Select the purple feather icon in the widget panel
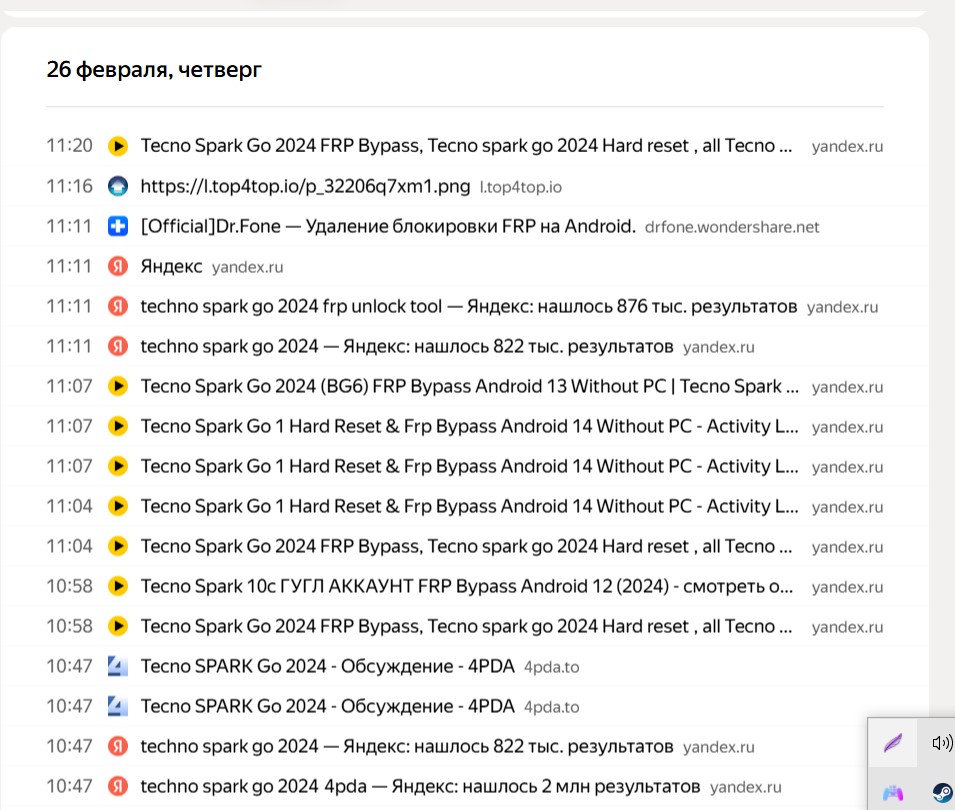955x810 pixels. click(x=893, y=743)
